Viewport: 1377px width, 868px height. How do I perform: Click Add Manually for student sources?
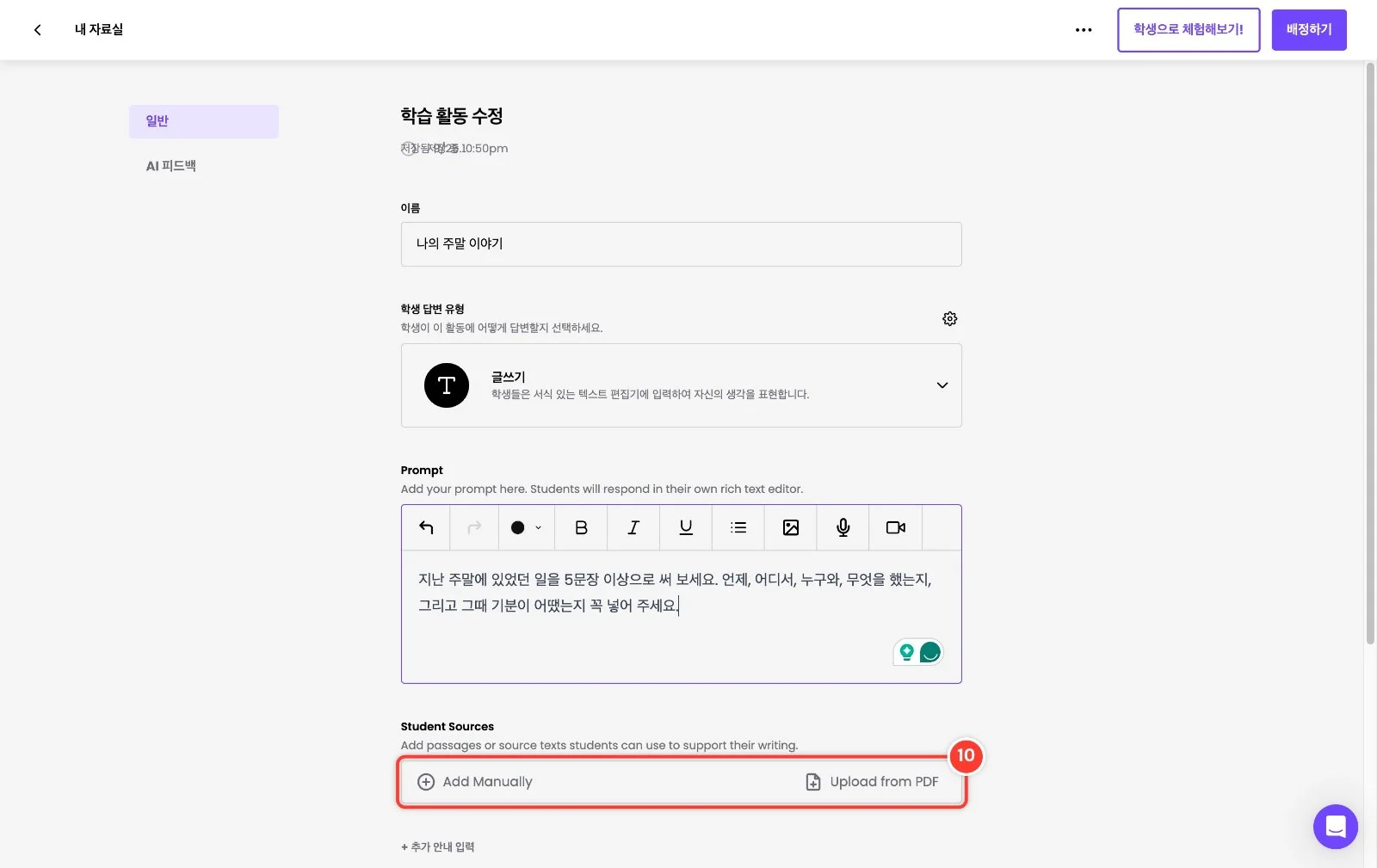click(x=475, y=782)
